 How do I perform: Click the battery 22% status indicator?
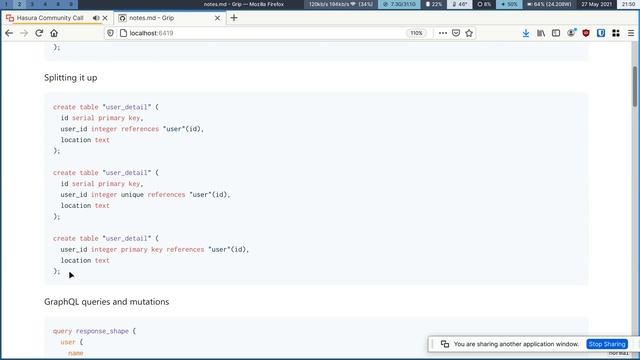(x=434, y=4)
